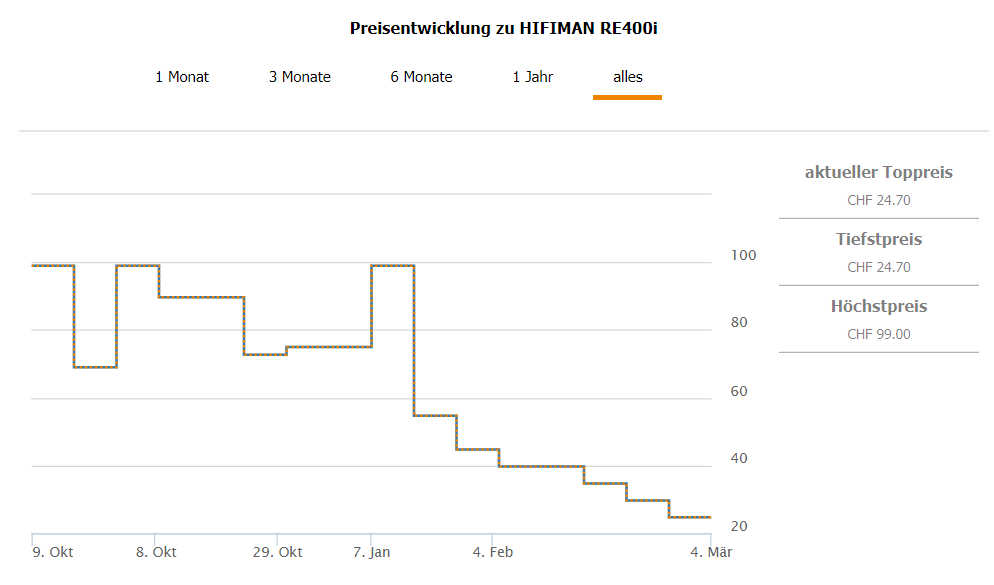Open the 6 Monate tab
The width and height of the screenshot is (994, 585).
tap(421, 77)
